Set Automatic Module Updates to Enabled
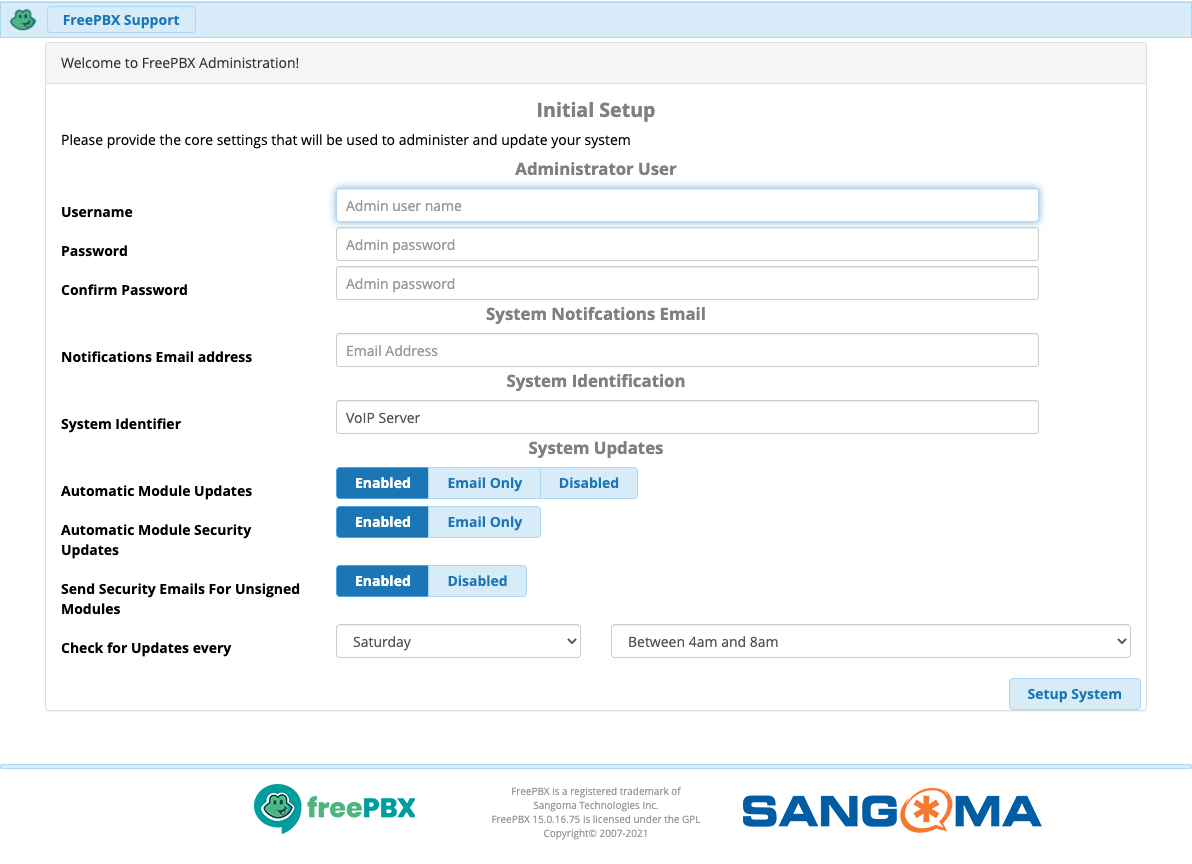 [x=382, y=483]
